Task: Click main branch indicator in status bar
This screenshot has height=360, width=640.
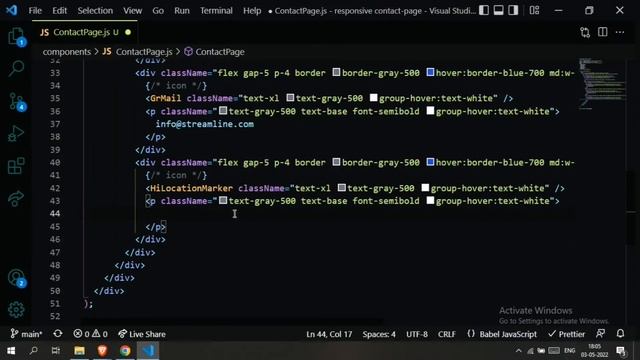Action: click(27, 334)
